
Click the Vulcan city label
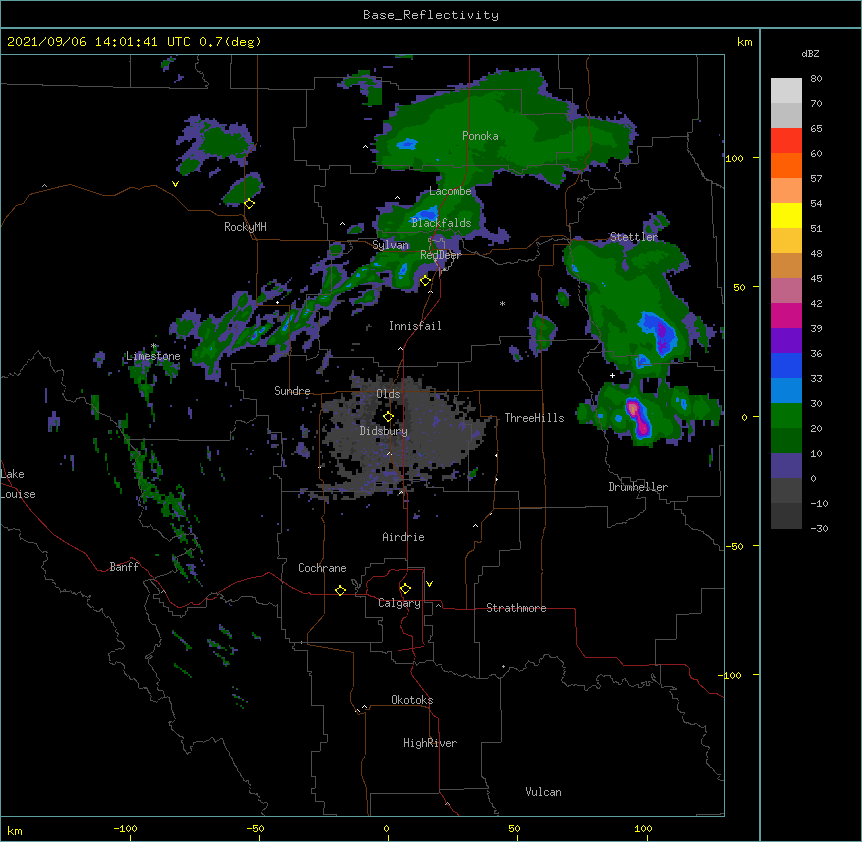(543, 792)
